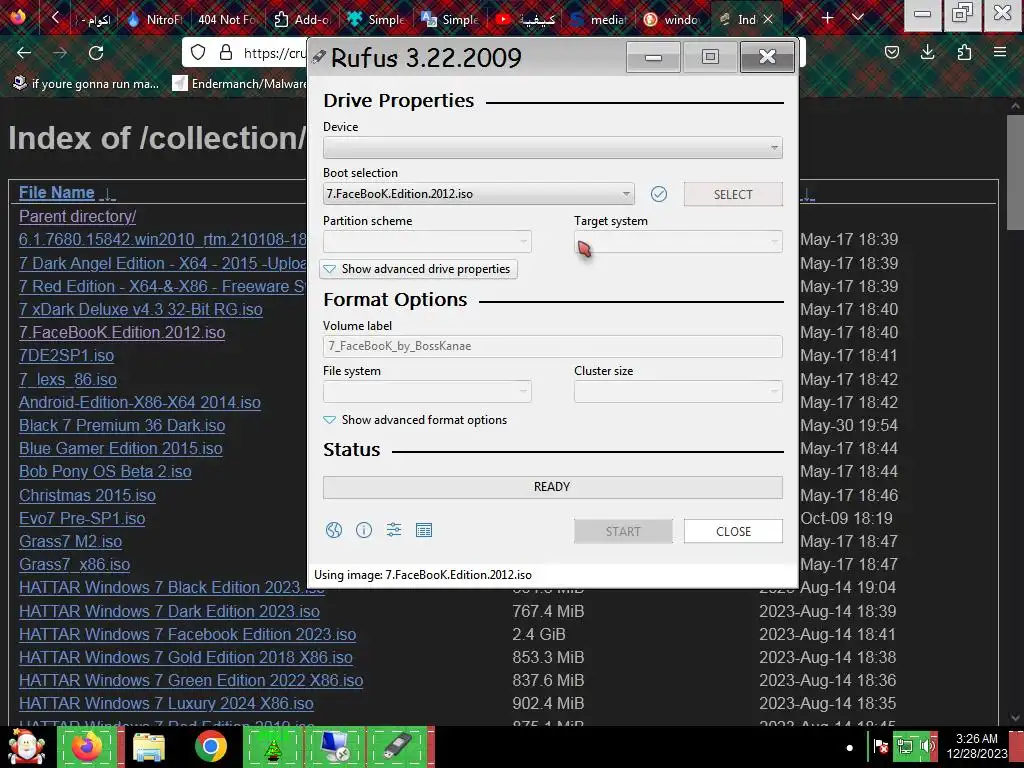The image size is (1024, 768).
Task: Open a new tab with plus button
Action: tap(827, 18)
